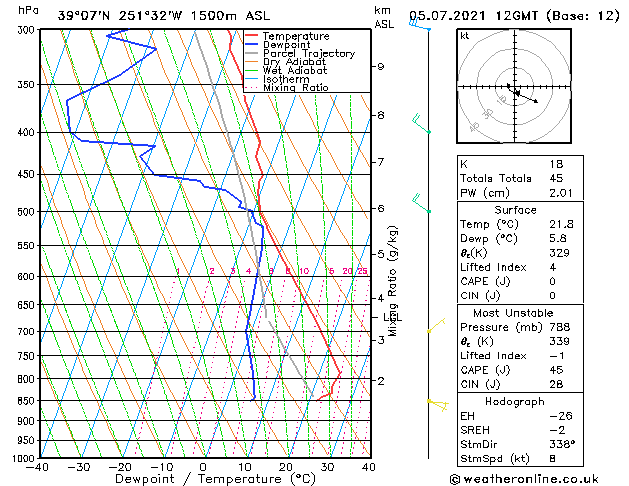629x486 pixels.
Task: Click the 'Isotherm' legend entry
Action: tap(286, 79)
